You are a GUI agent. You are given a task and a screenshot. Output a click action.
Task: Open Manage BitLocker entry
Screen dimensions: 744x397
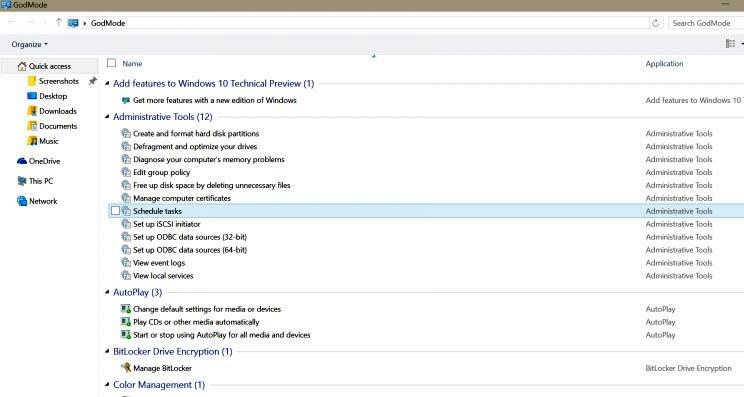pos(162,368)
